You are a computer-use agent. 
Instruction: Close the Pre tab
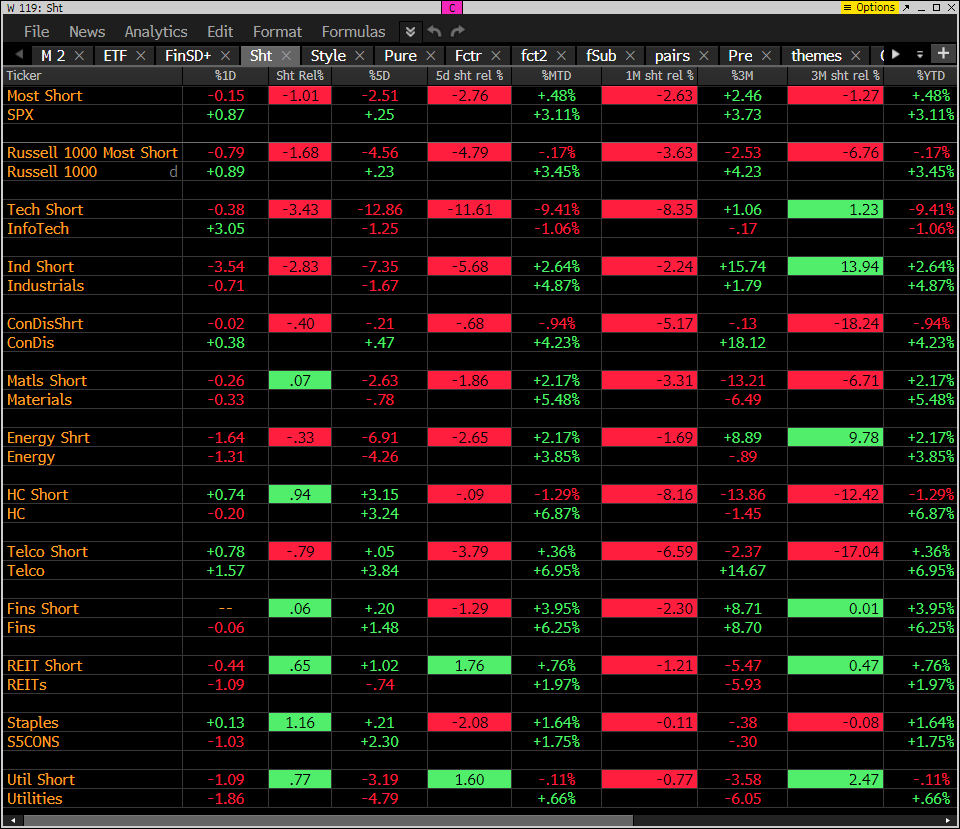pyautogui.click(x=766, y=56)
